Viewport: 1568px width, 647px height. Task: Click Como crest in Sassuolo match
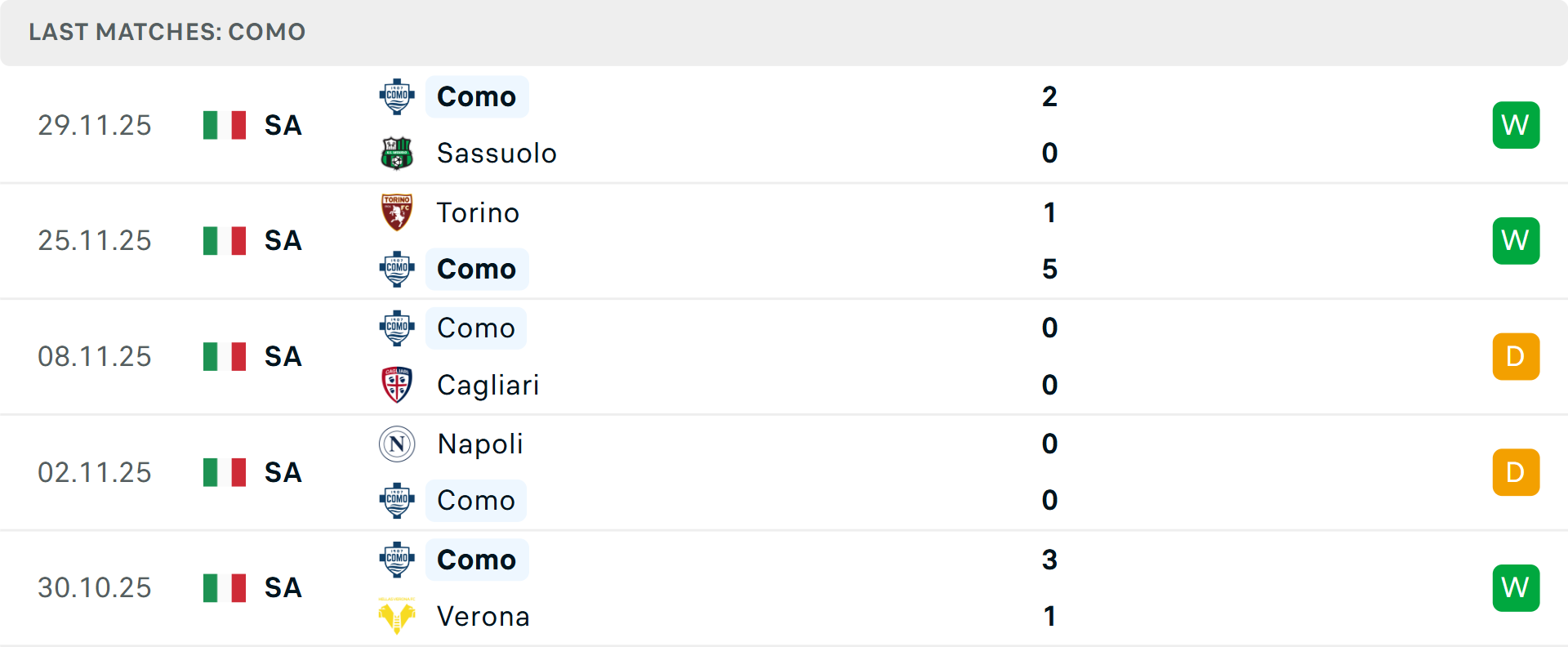397,96
